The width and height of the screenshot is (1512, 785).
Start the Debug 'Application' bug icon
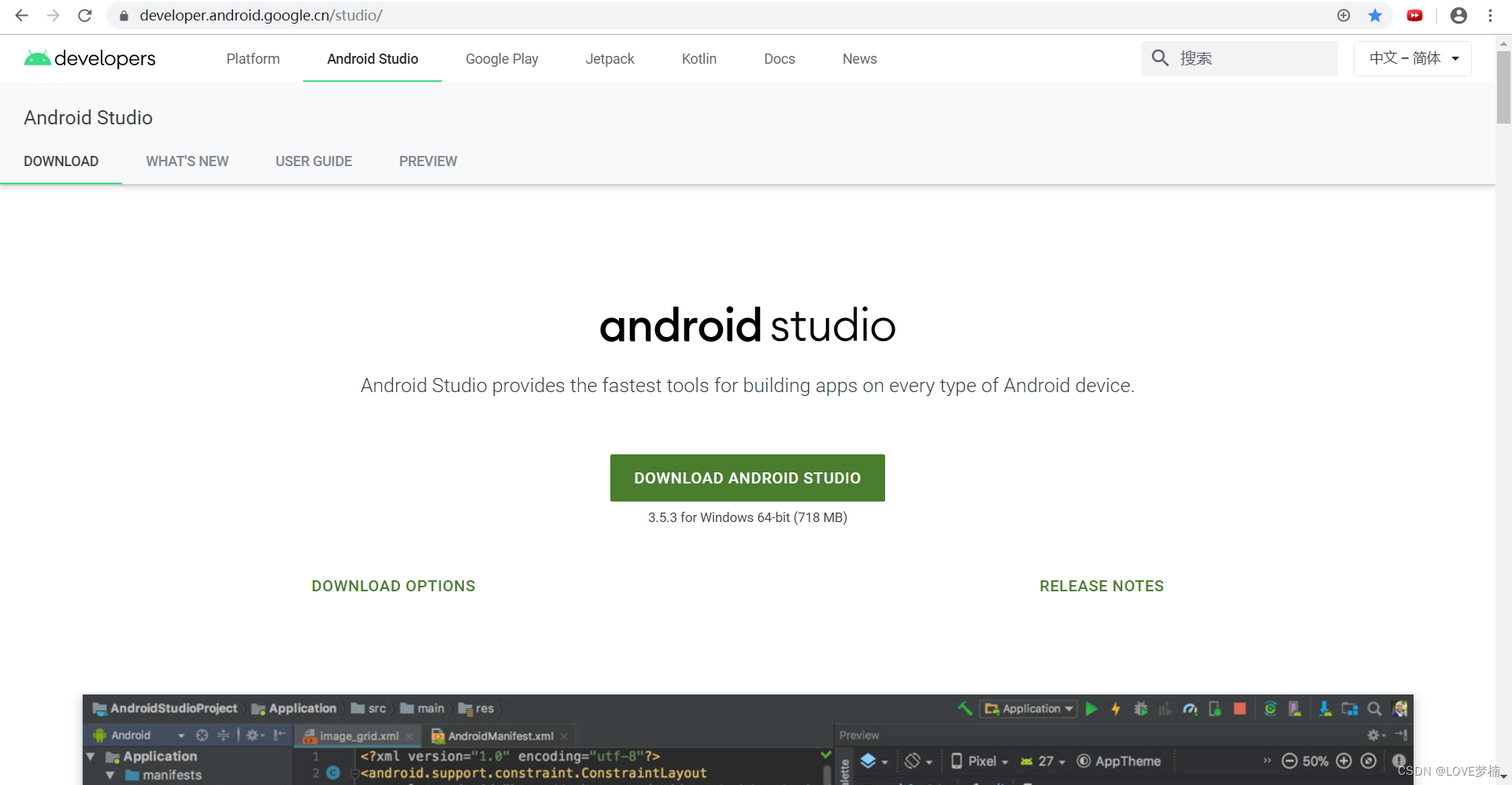1140,709
